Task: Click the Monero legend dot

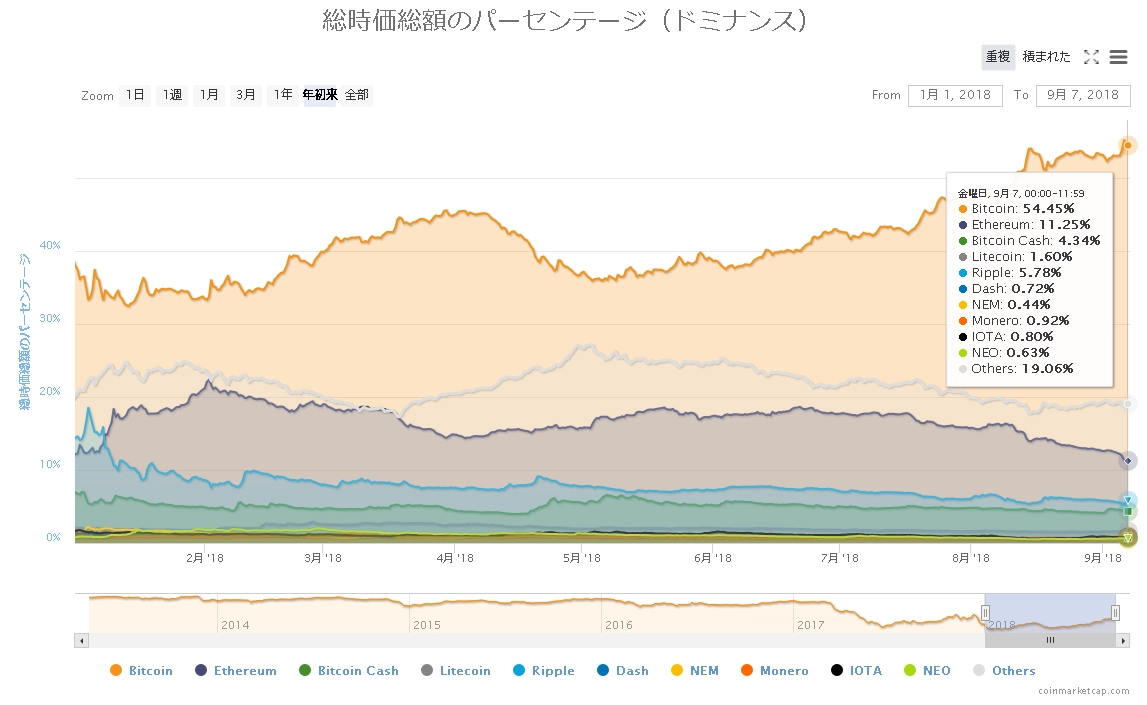Action: point(747,671)
